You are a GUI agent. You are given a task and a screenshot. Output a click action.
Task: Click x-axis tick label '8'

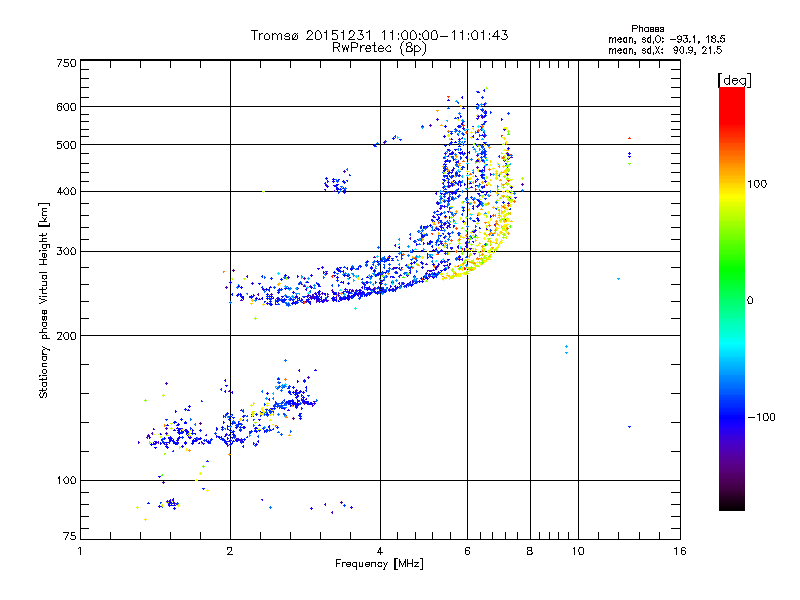[530, 551]
